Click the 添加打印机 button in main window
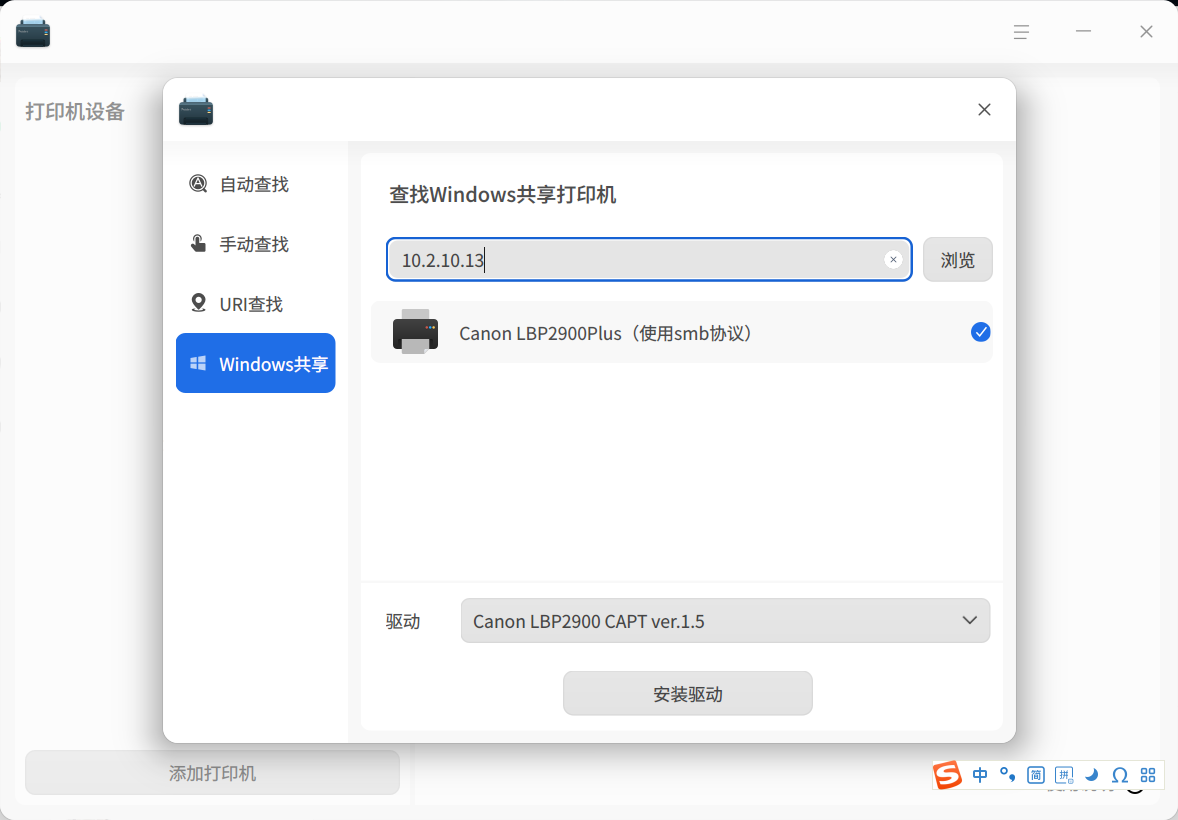 [x=213, y=773]
